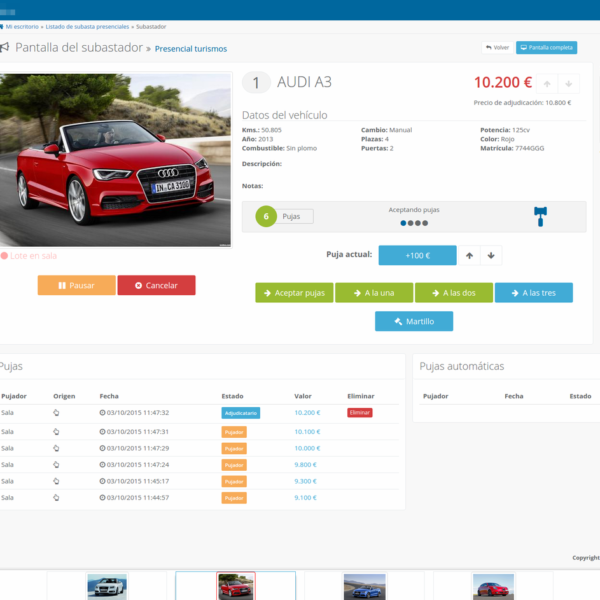Increase current bid increment with up arrow
The image size is (600, 600).
(x=469, y=256)
